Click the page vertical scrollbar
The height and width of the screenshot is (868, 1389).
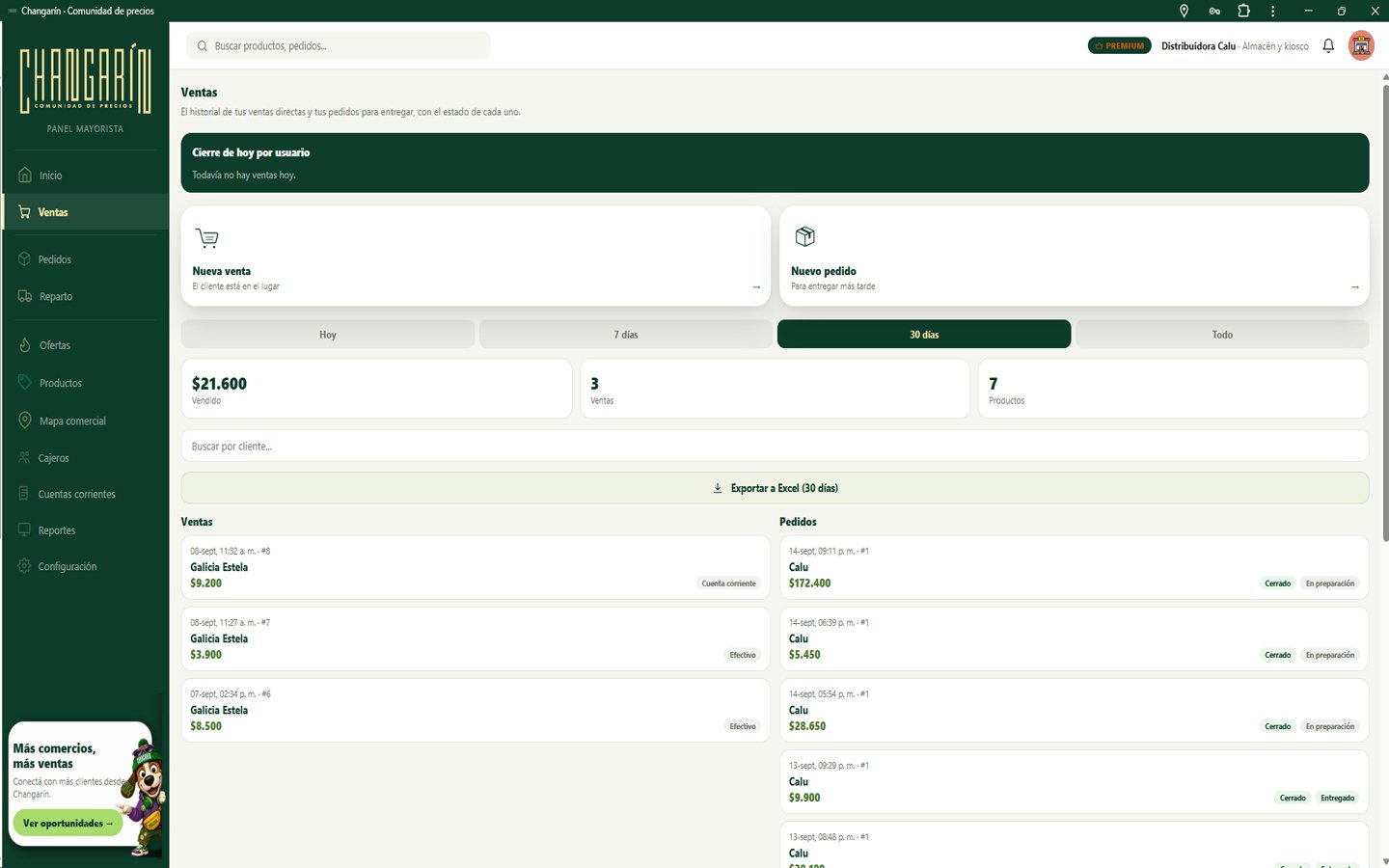pos(1385,312)
